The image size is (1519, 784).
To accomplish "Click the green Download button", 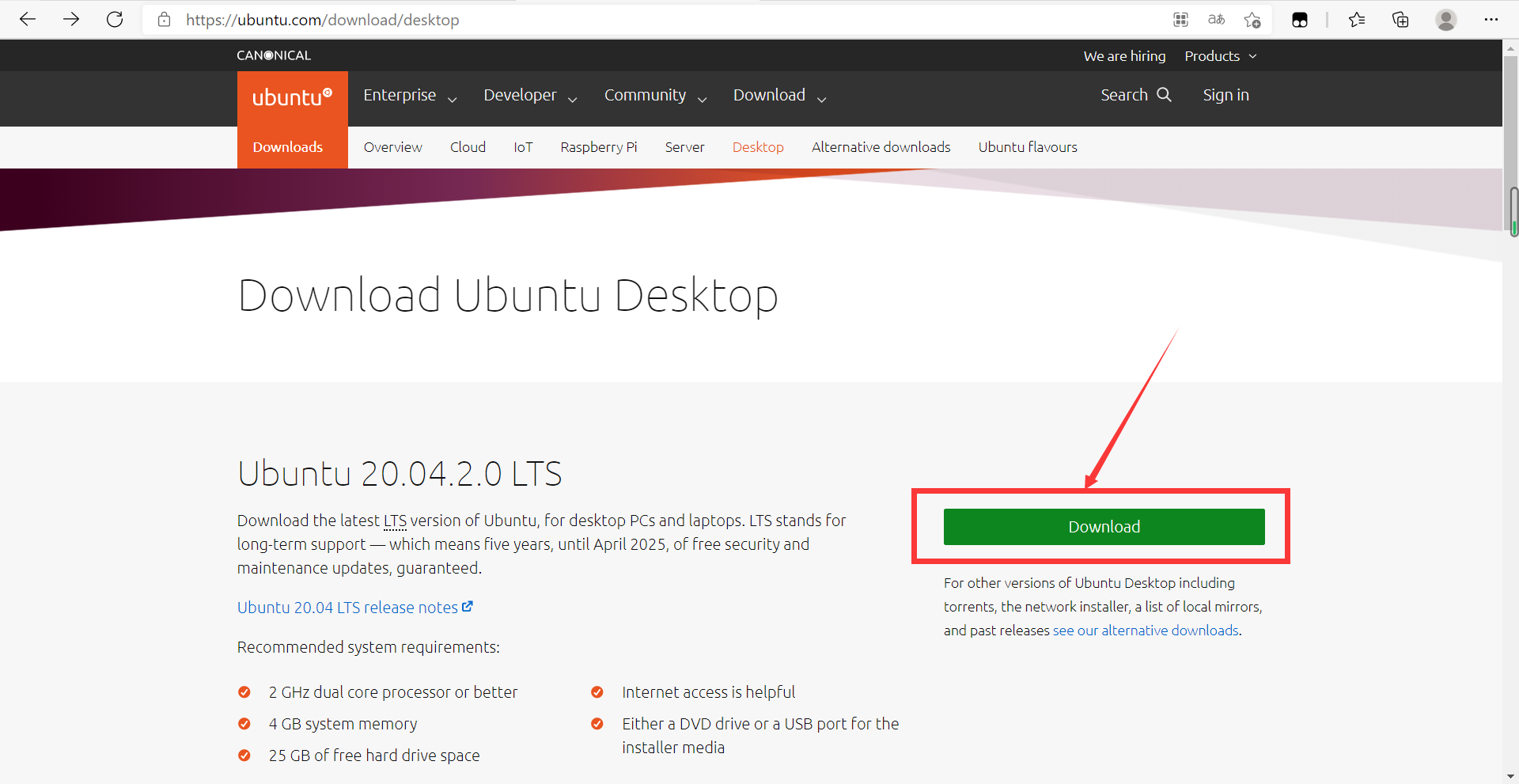I will 1104,526.
